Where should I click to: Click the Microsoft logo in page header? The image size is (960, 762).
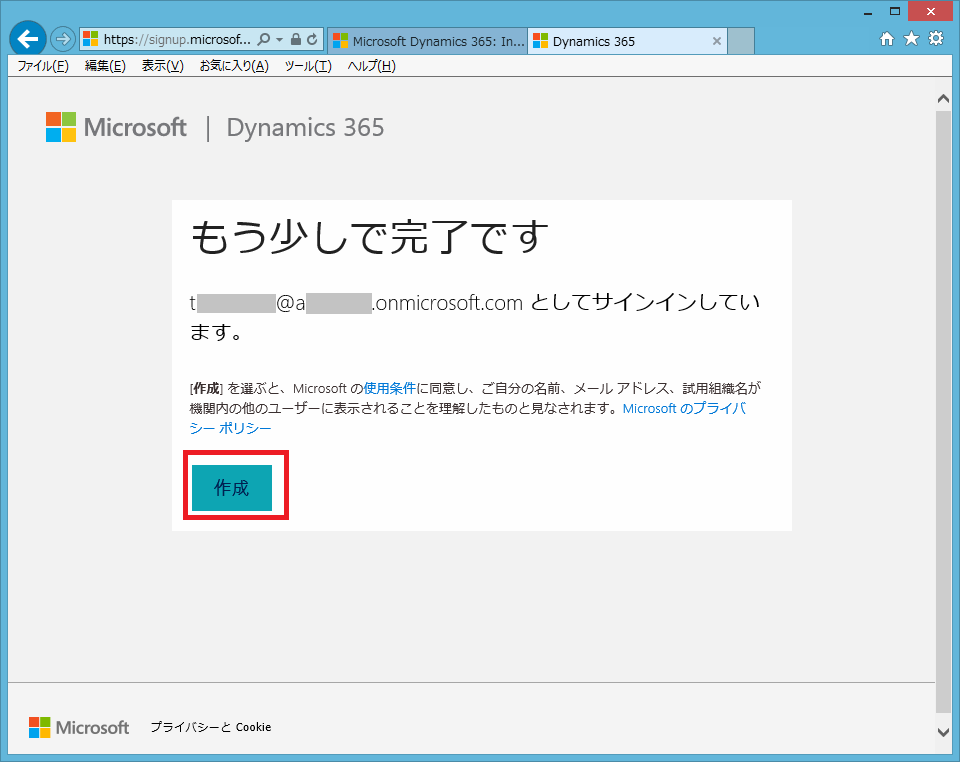tap(116, 127)
